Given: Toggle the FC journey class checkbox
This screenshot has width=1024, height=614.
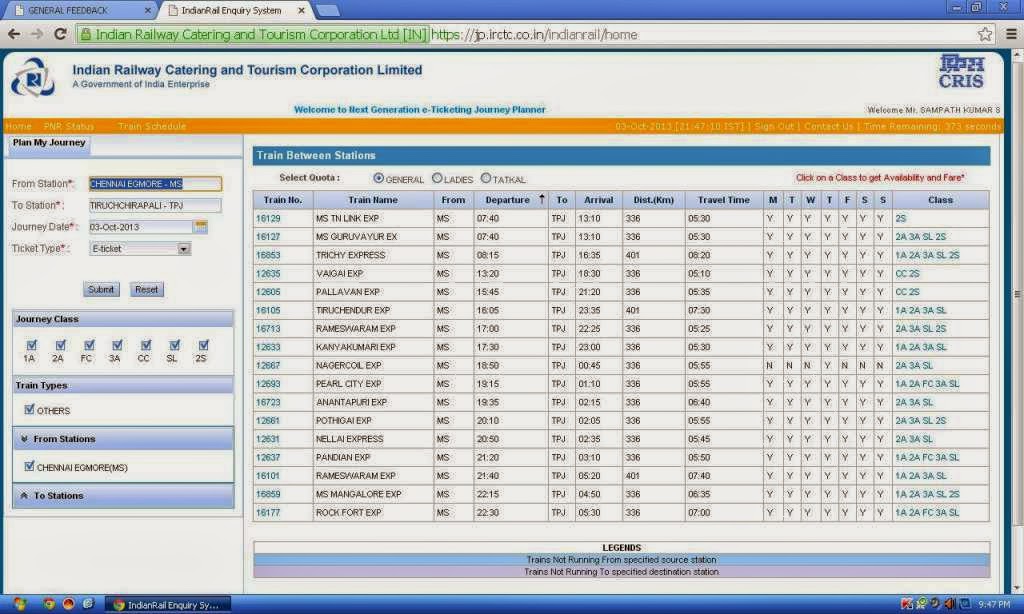Looking at the screenshot, I should [89, 345].
